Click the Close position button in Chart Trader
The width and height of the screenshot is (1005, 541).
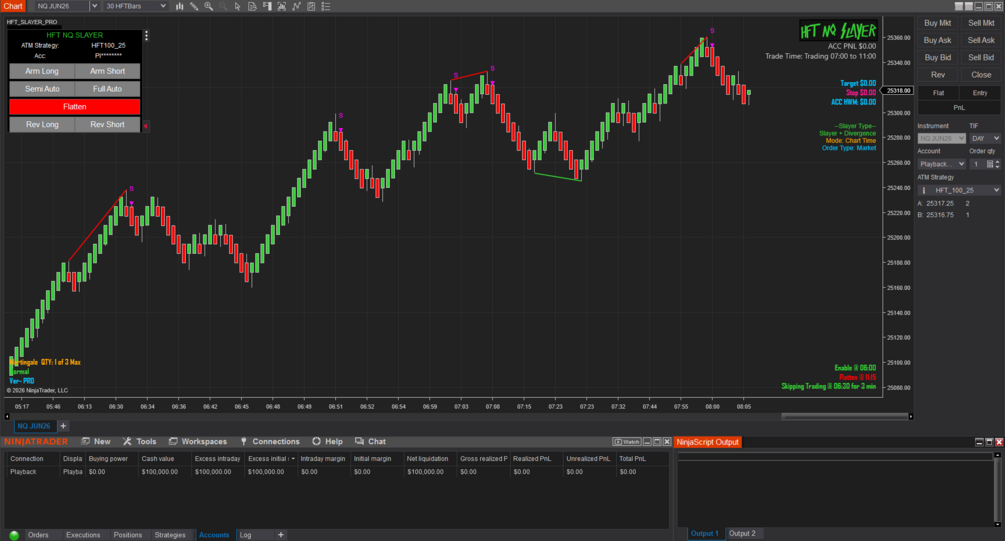[x=981, y=75]
